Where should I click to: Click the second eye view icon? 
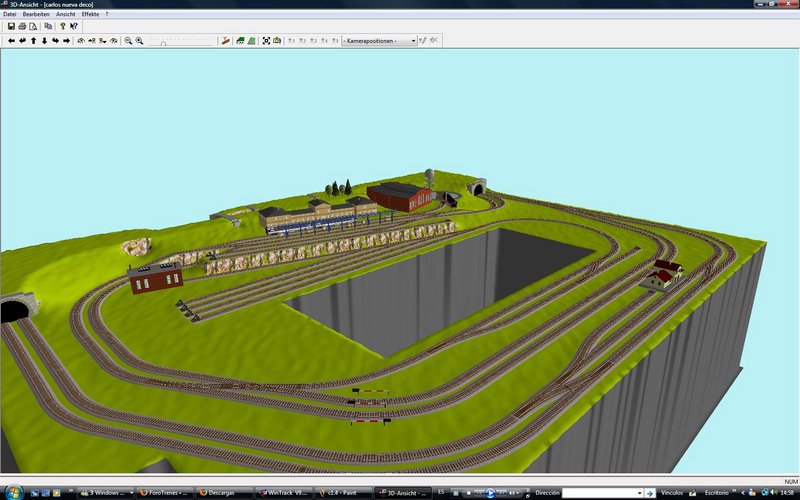point(92,41)
